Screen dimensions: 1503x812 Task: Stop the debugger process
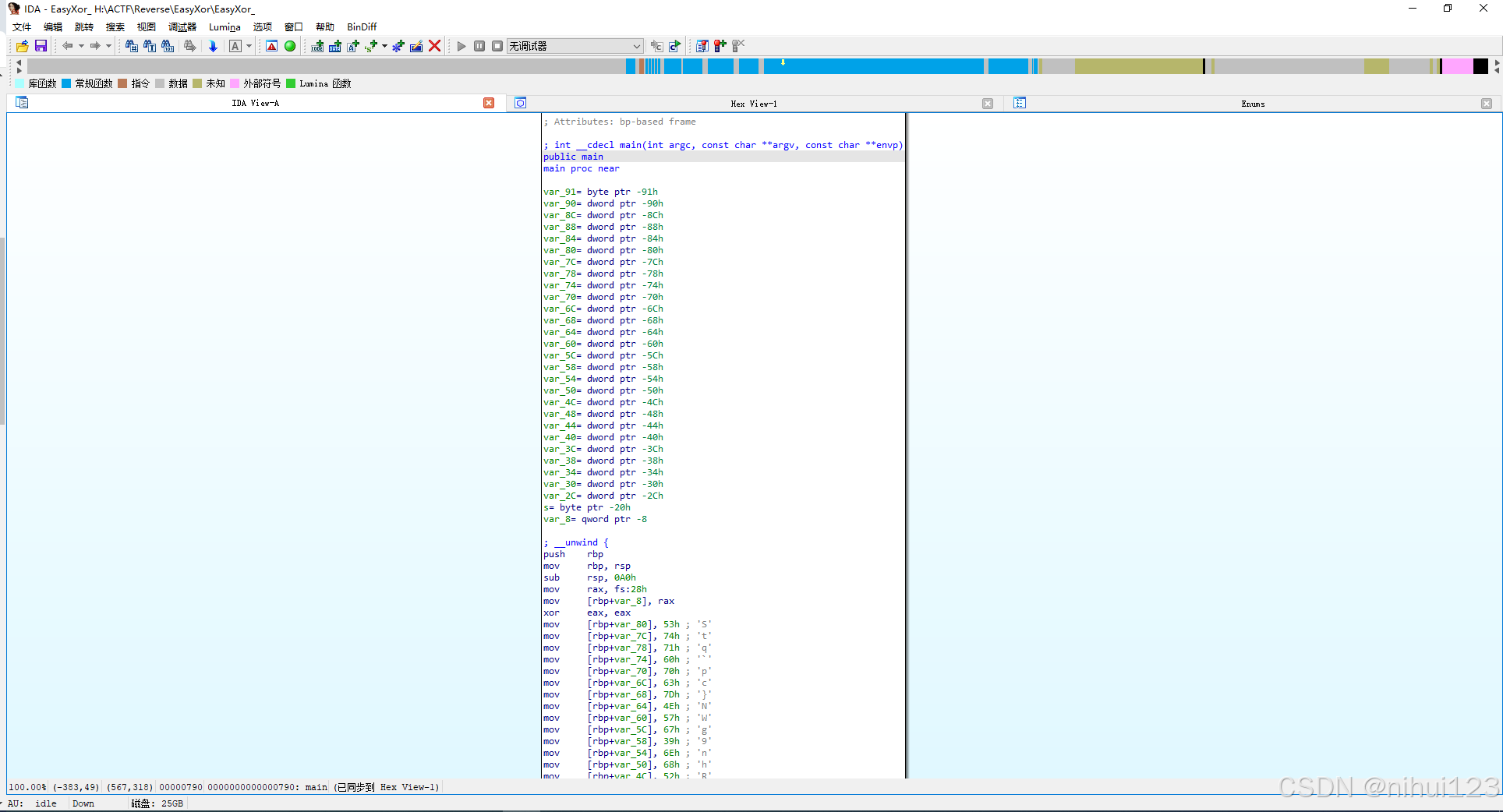497,46
